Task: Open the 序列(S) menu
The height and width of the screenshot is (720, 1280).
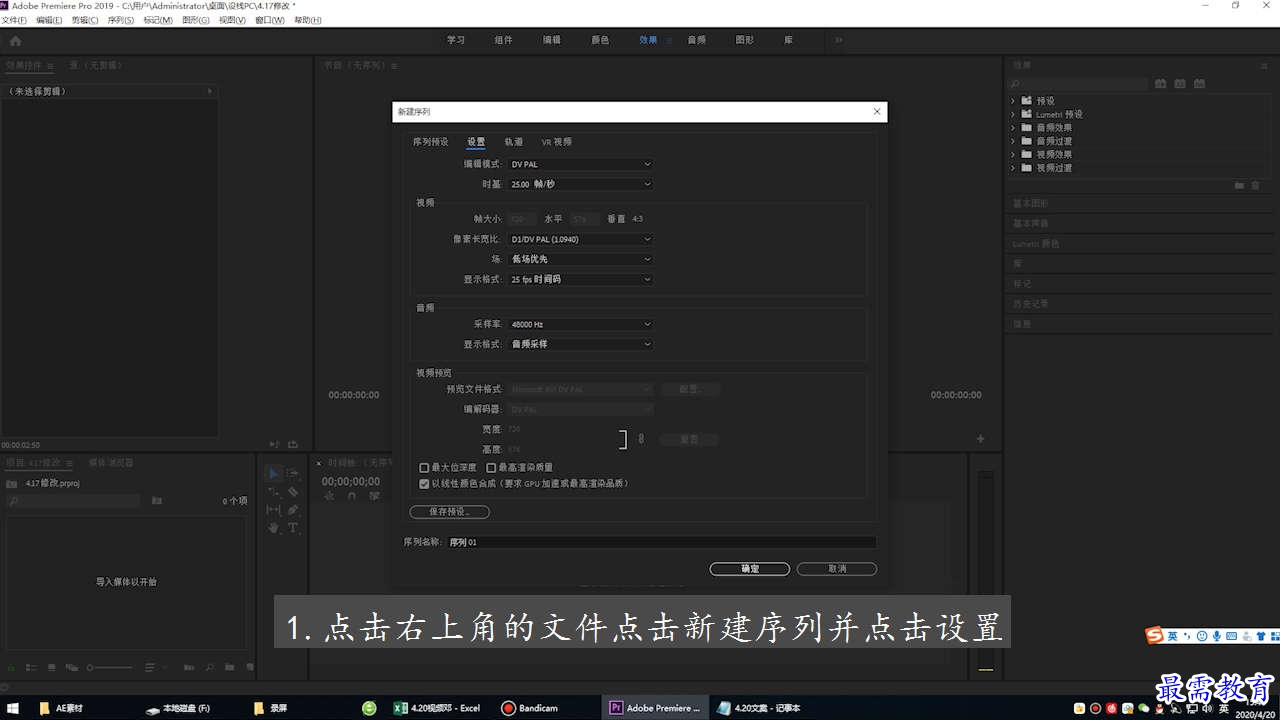Action: [x=120, y=20]
